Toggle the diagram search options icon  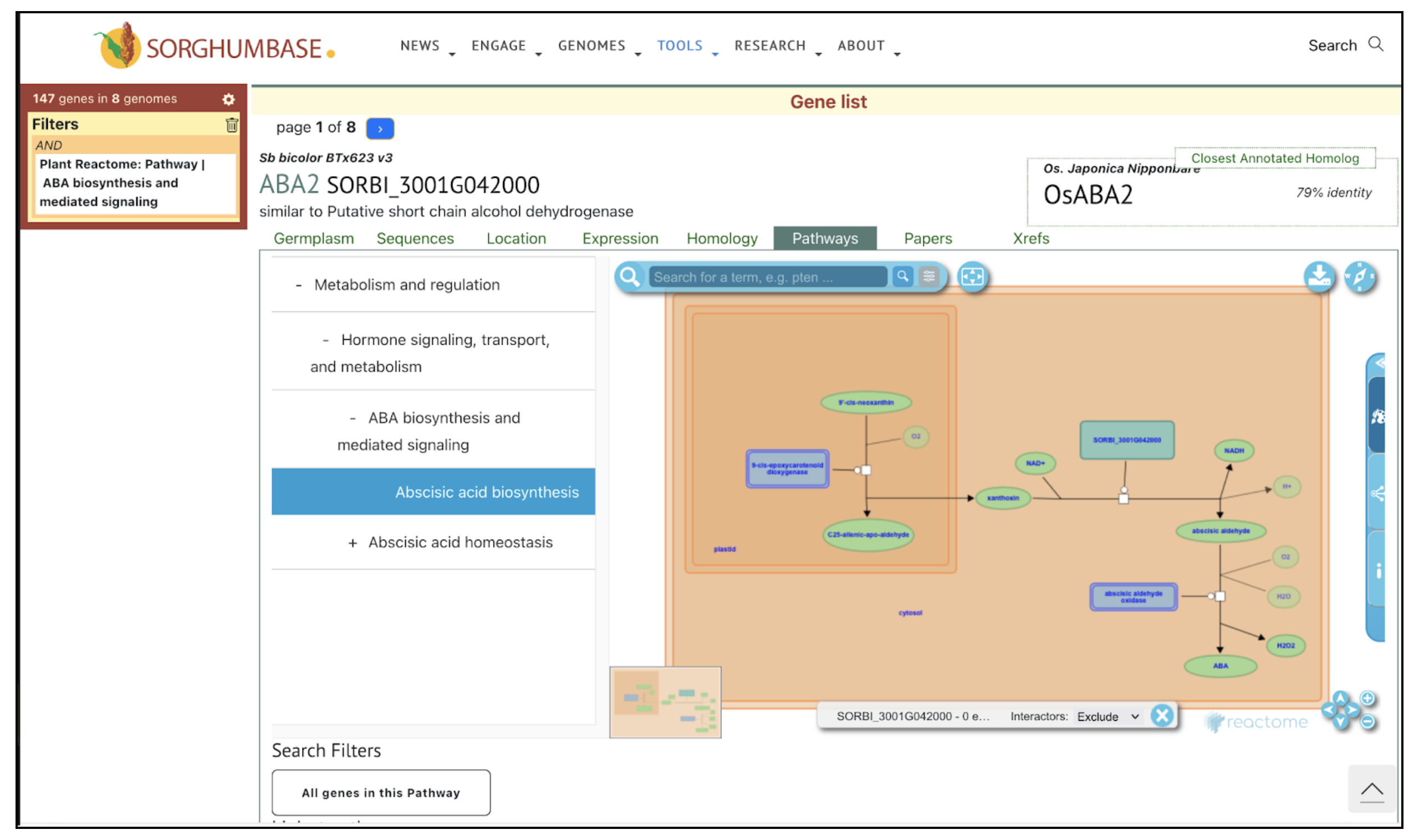(x=928, y=277)
